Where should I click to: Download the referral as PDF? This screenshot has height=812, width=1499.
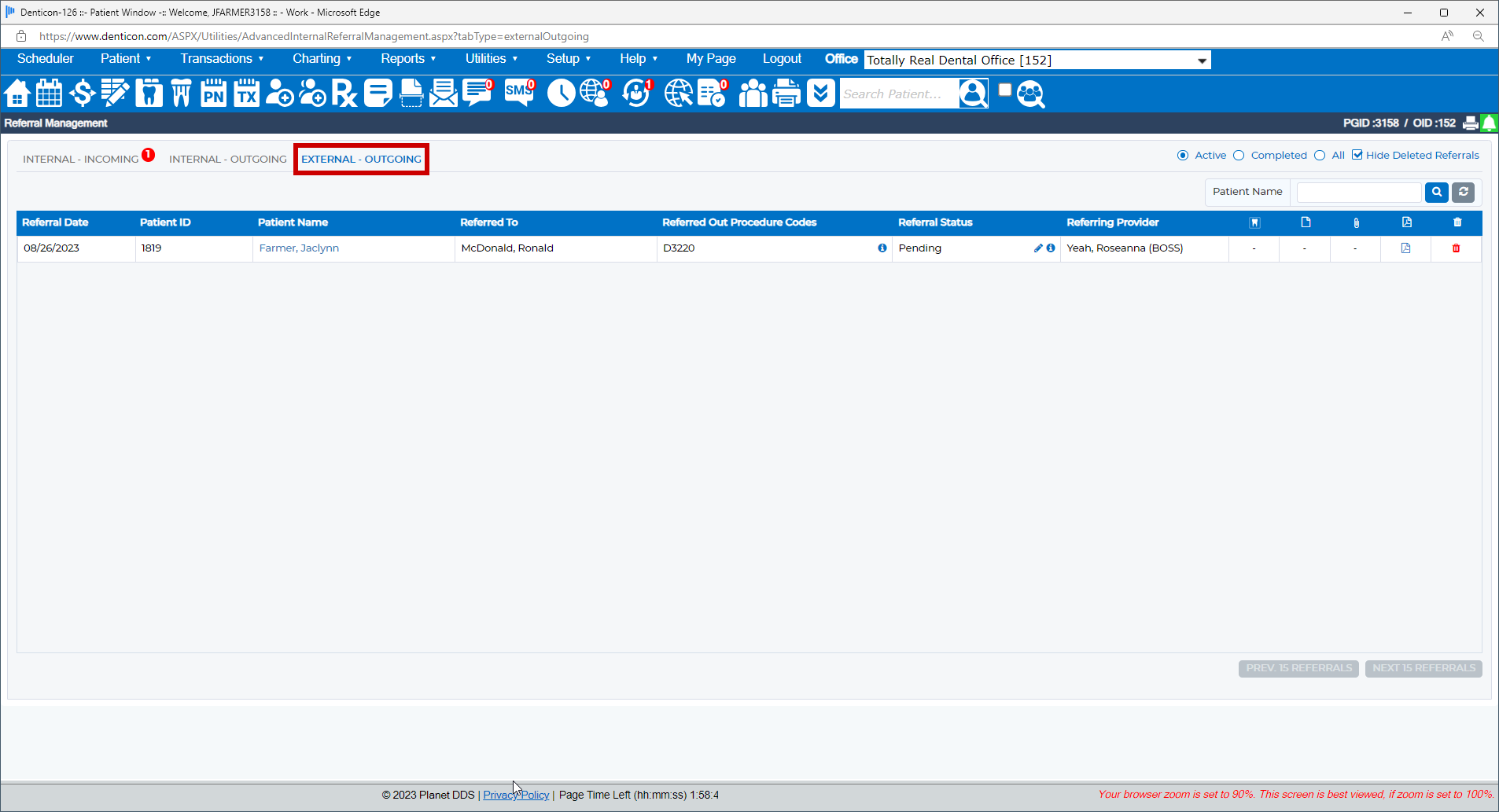click(1406, 248)
